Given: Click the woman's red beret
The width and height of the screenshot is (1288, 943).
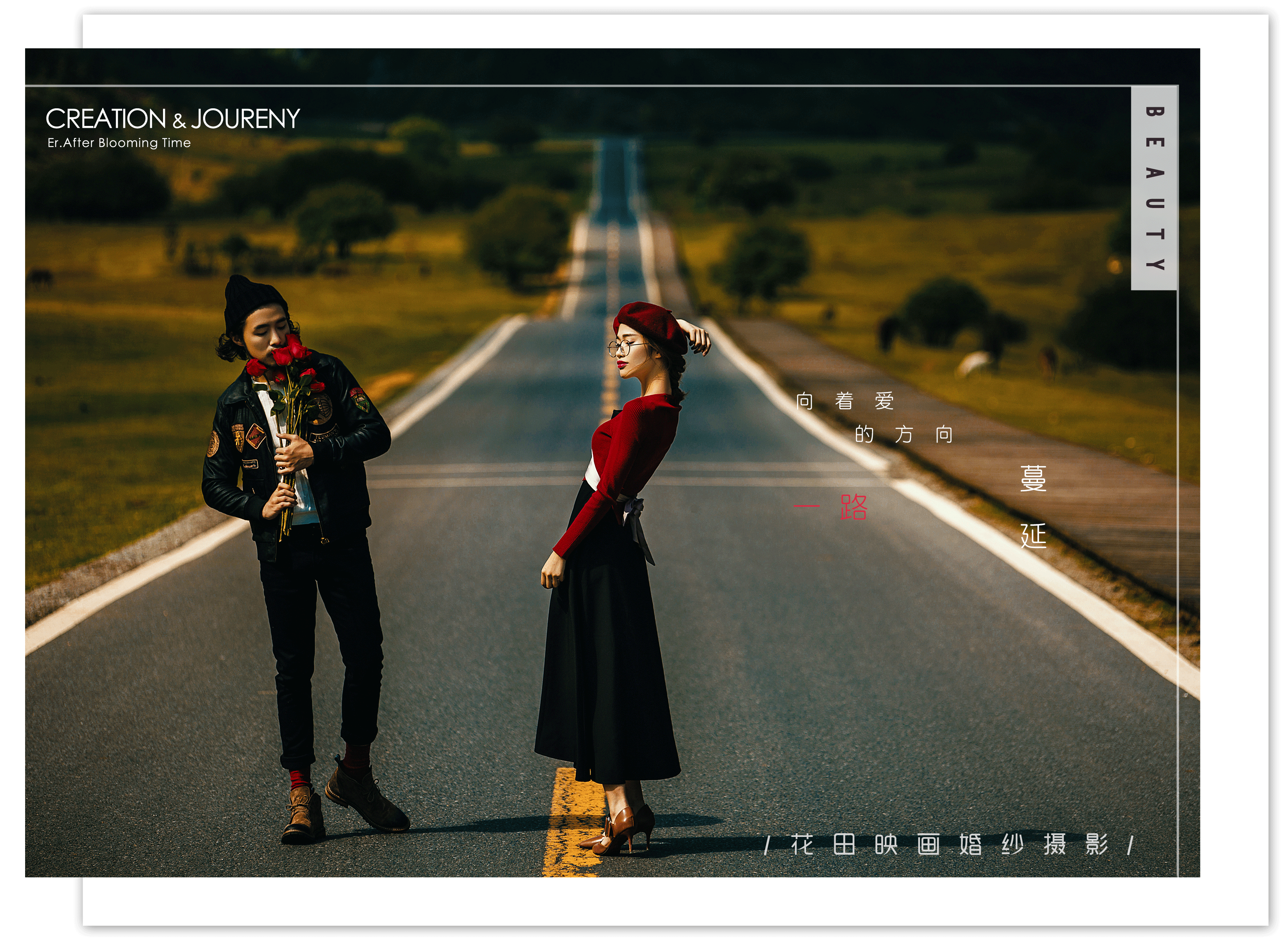Looking at the screenshot, I should coord(648,322).
